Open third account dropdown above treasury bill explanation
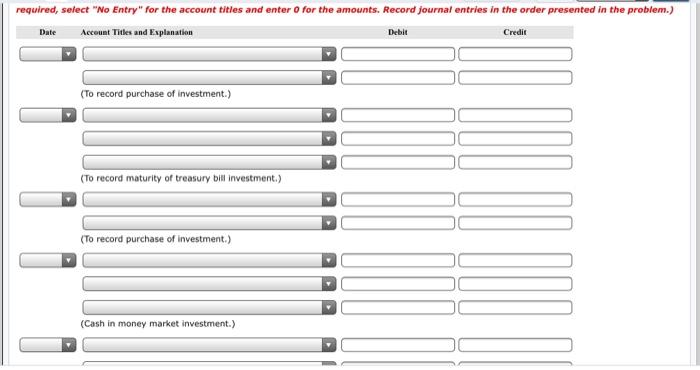Viewport: 700px width, 370px height. pyautogui.click(x=209, y=162)
